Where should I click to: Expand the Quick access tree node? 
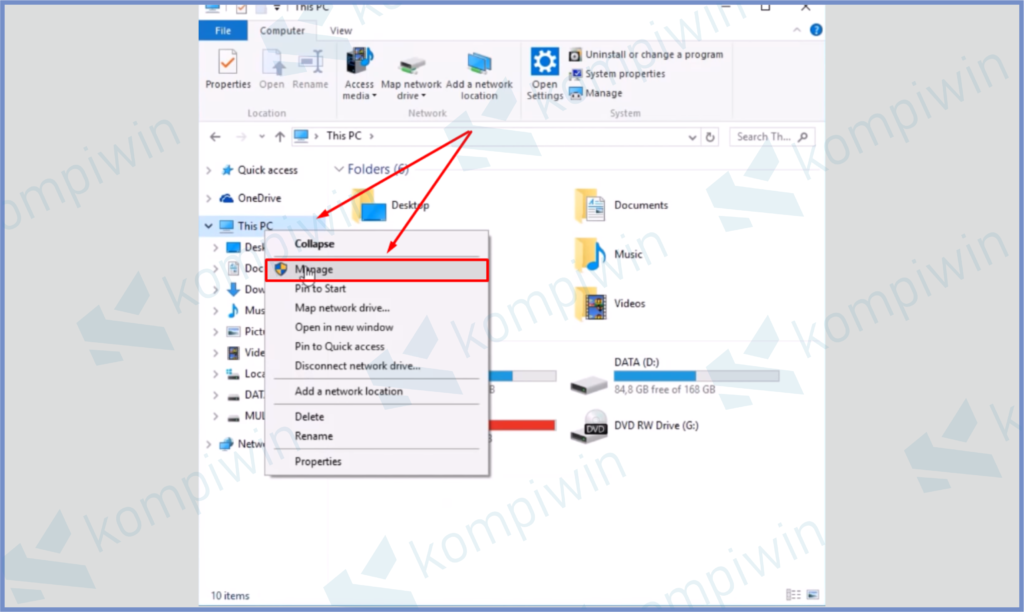point(208,170)
